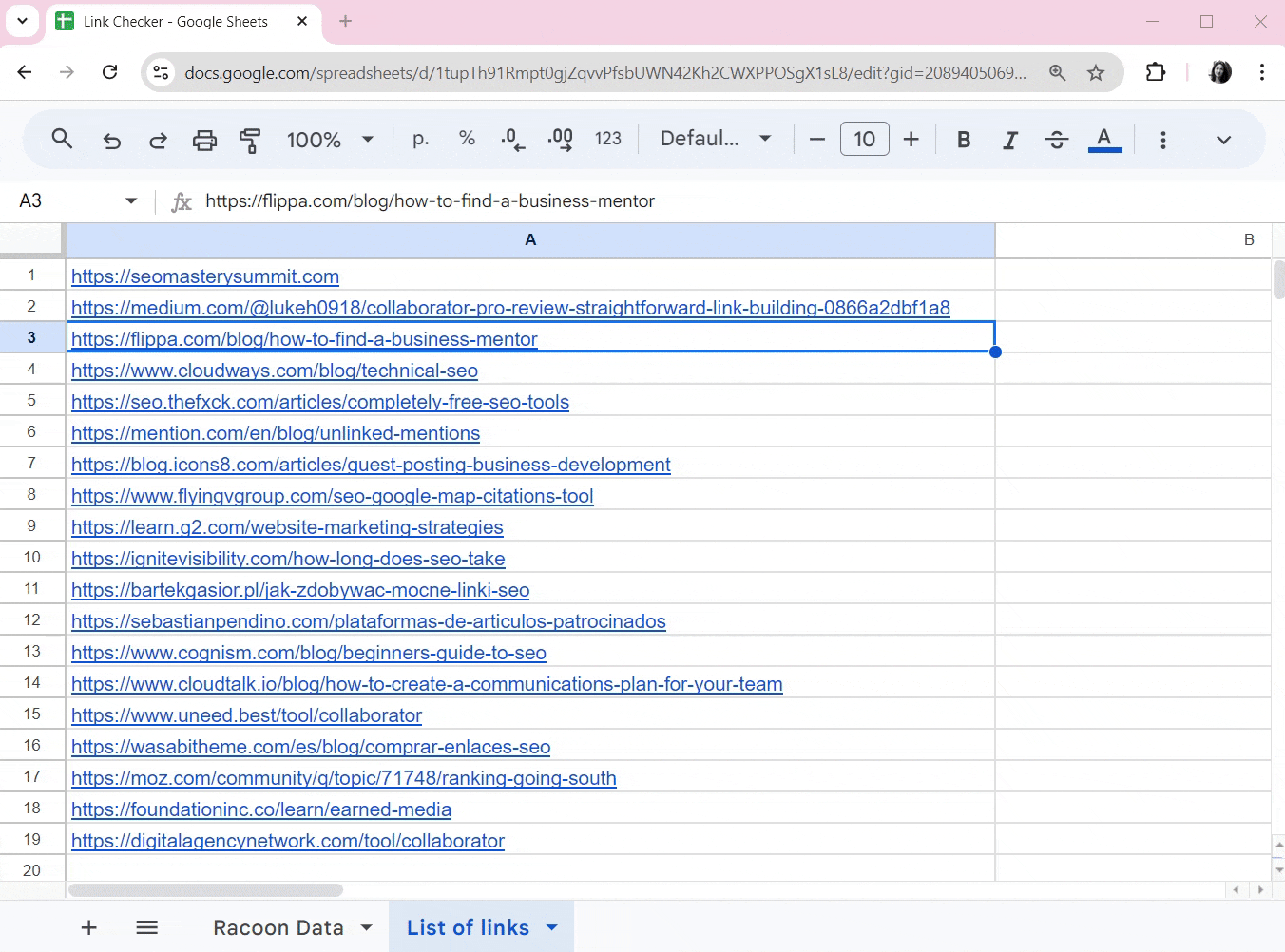Format as percent
Viewport: 1285px width, 952px height.
point(467,139)
